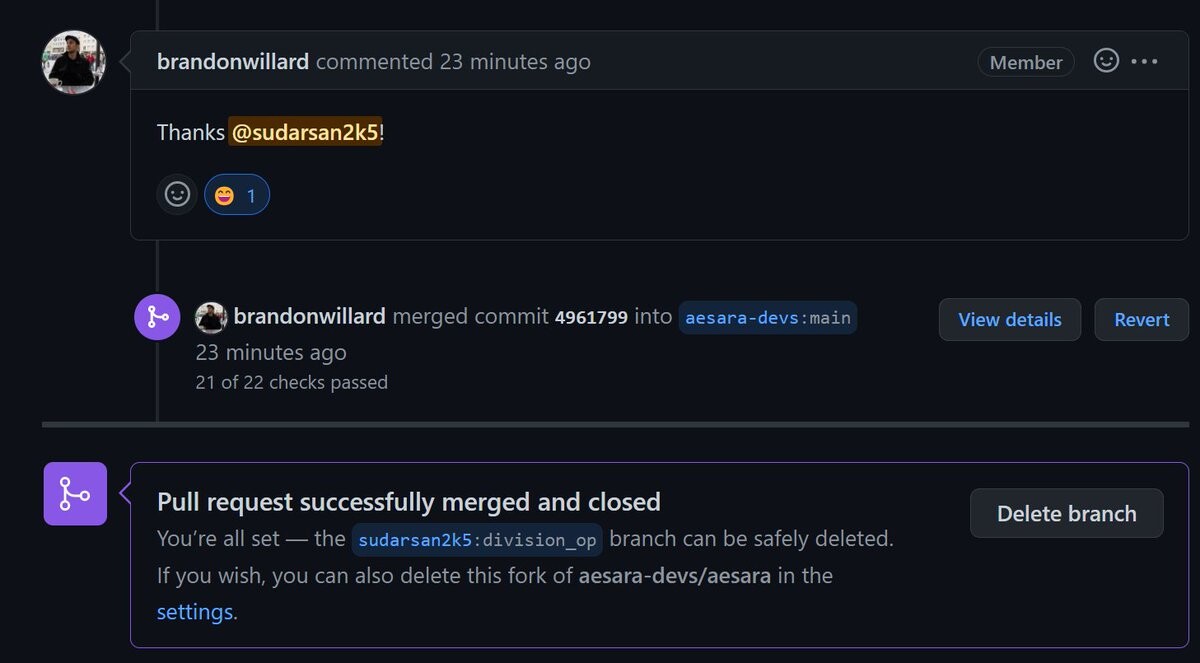Viewport: 1200px width, 663px height.
Task: Follow the @sudarsan2k5 mention
Action: [305, 133]
